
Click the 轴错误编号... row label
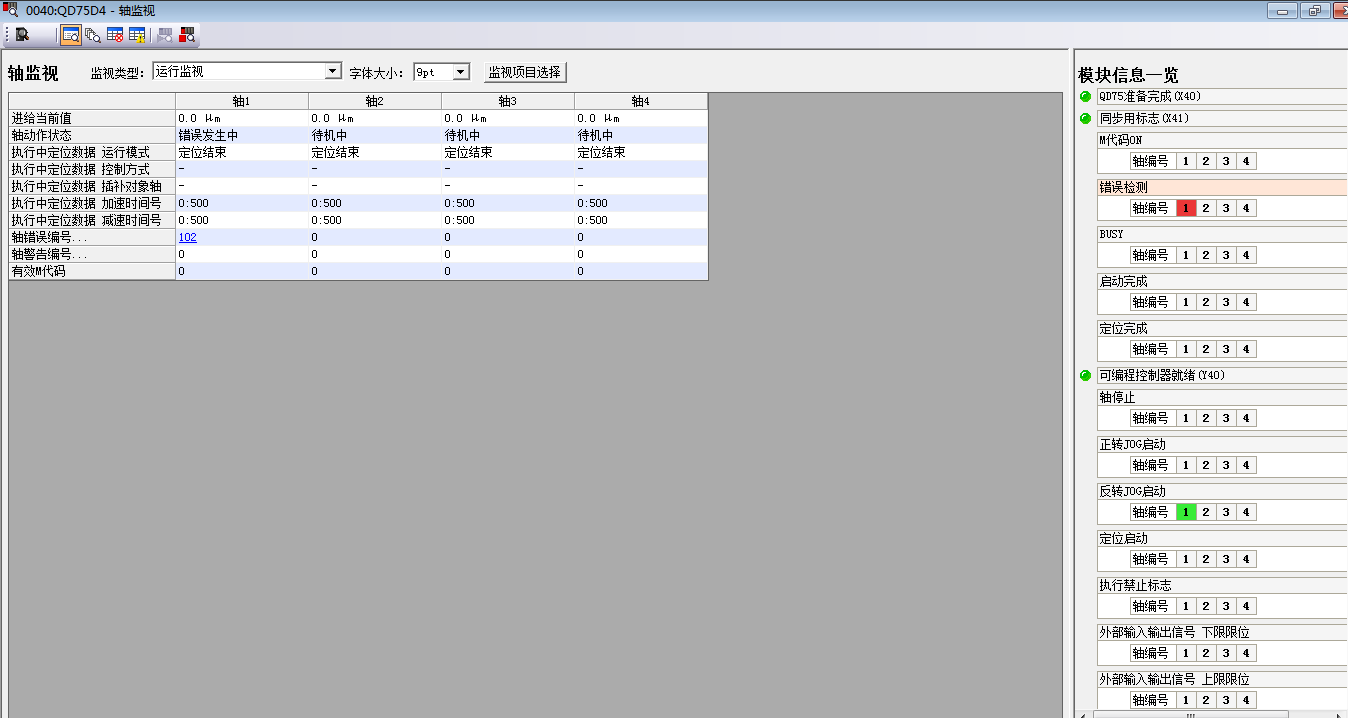[50, 238]
